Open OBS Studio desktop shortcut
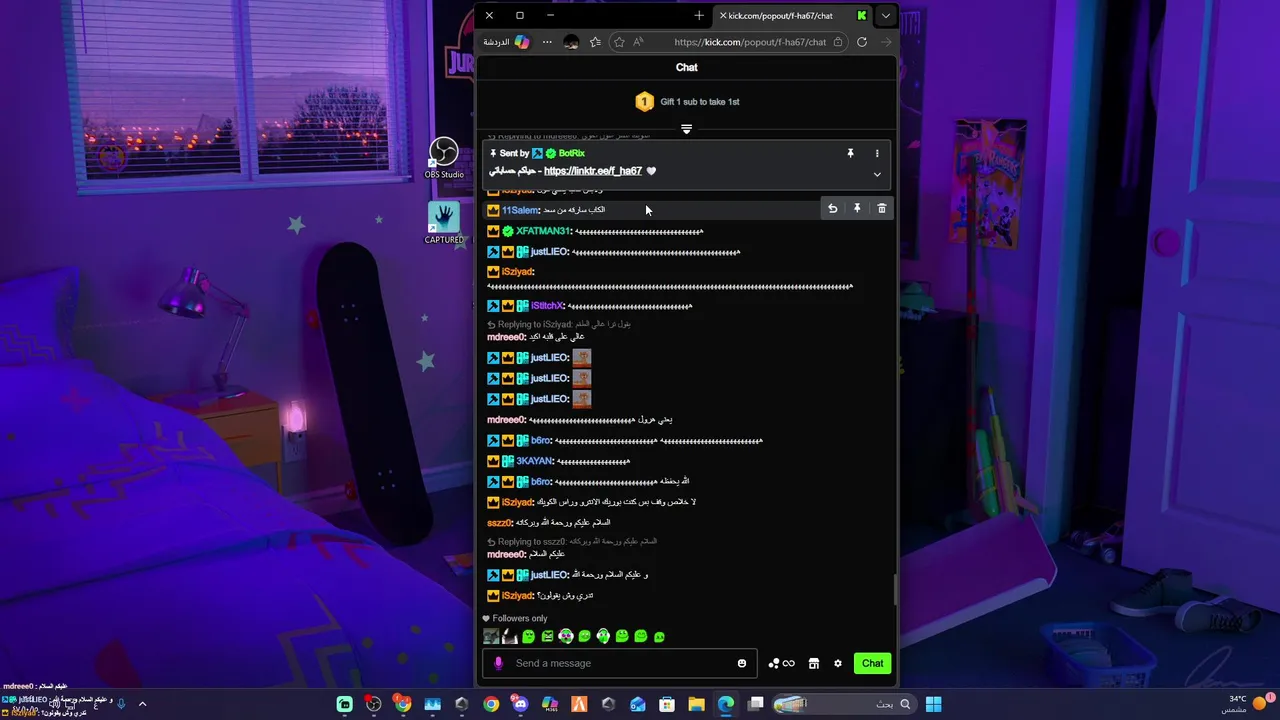The height and width of the screenshot is (720, 1280). point(444,158)
